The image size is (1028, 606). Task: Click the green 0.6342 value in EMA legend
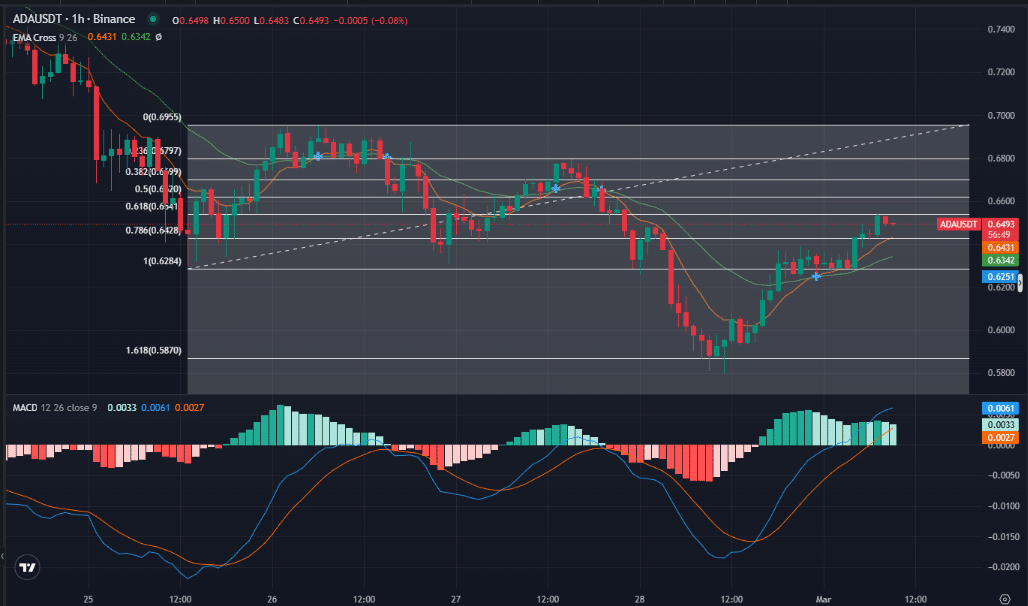(x=136, y=37)
